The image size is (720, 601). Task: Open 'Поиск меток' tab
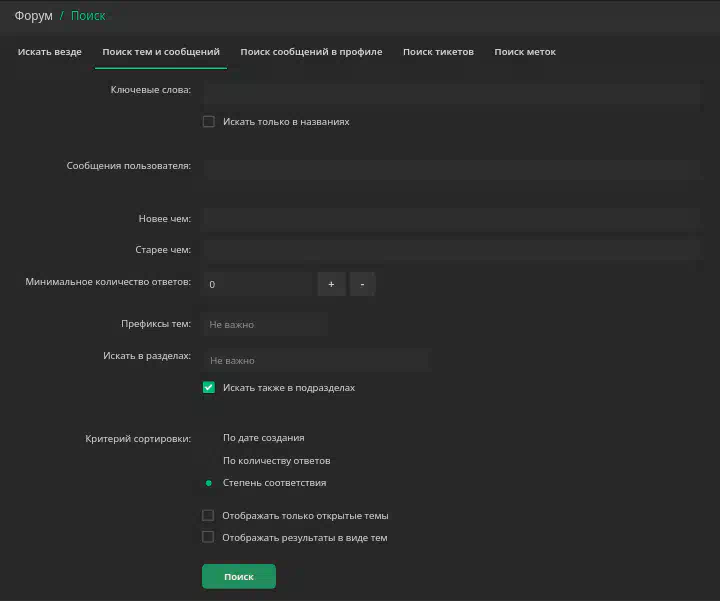525,52
